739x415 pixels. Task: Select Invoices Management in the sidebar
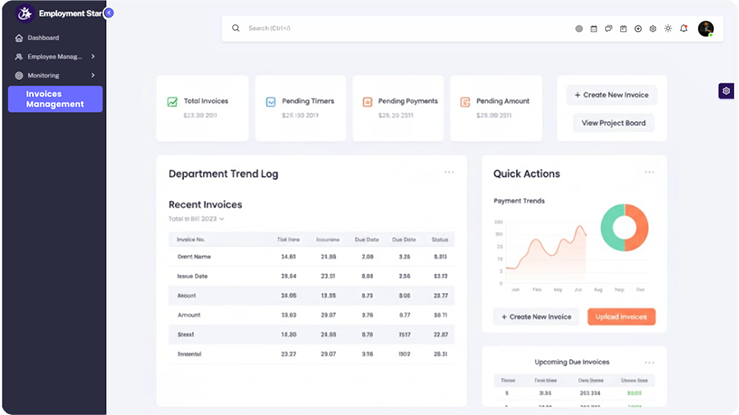coord(55,99)
